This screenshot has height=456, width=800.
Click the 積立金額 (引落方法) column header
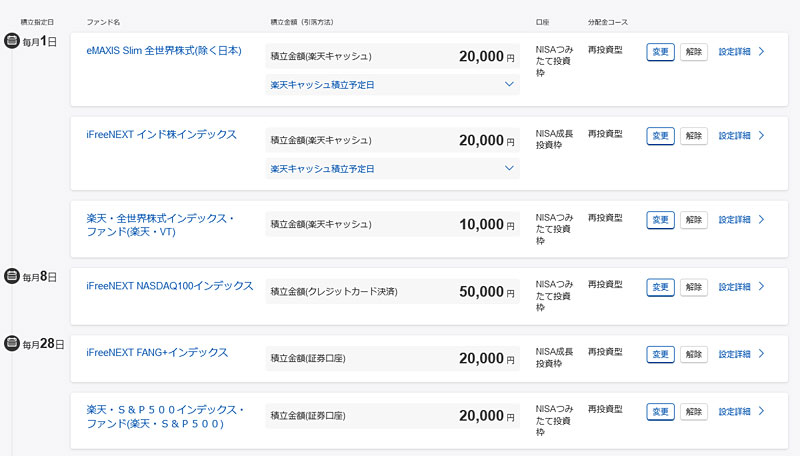tap(302, 22)
